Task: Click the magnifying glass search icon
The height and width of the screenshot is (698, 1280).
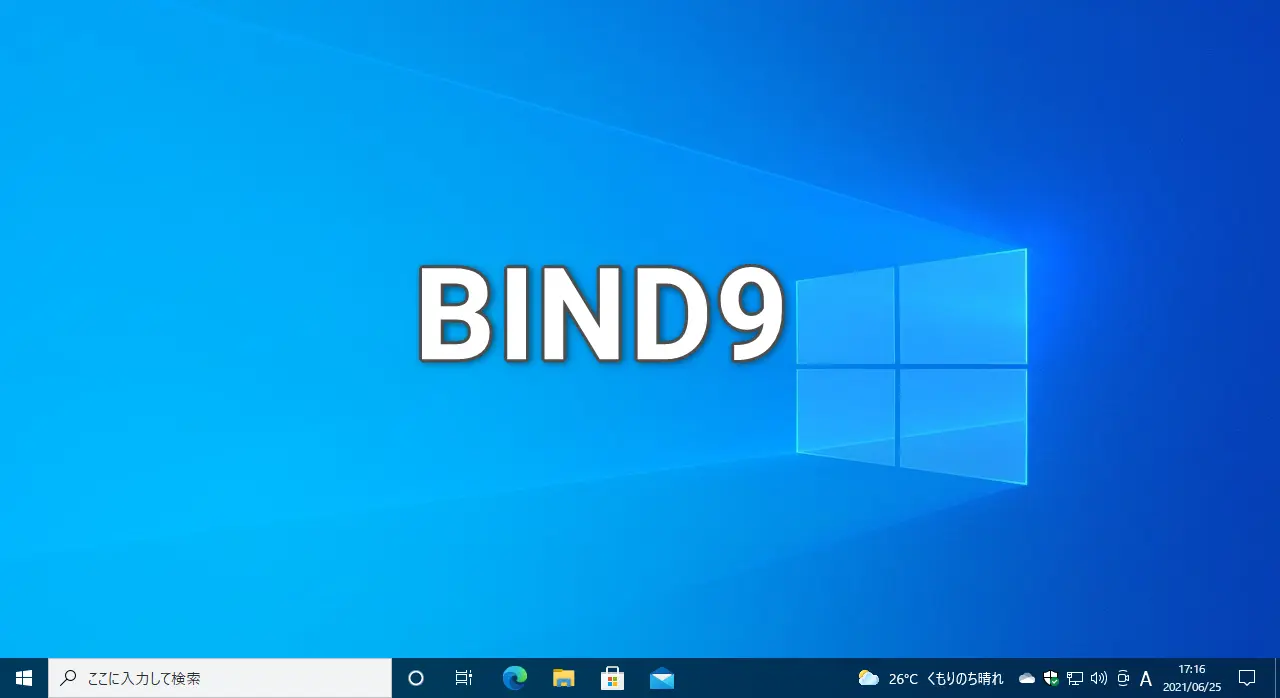Action: tap(66, 678)
